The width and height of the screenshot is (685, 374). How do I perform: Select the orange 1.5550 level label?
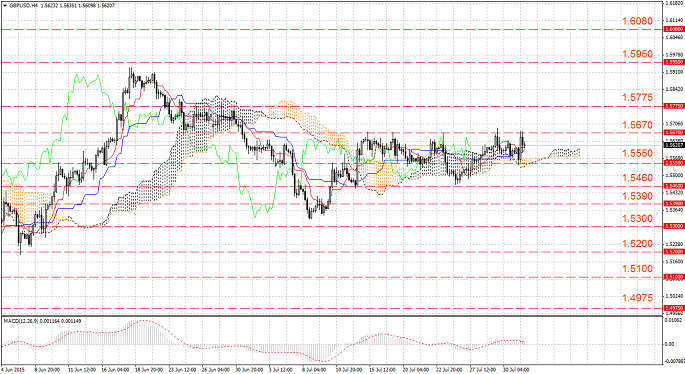click(x=637, y=153)
